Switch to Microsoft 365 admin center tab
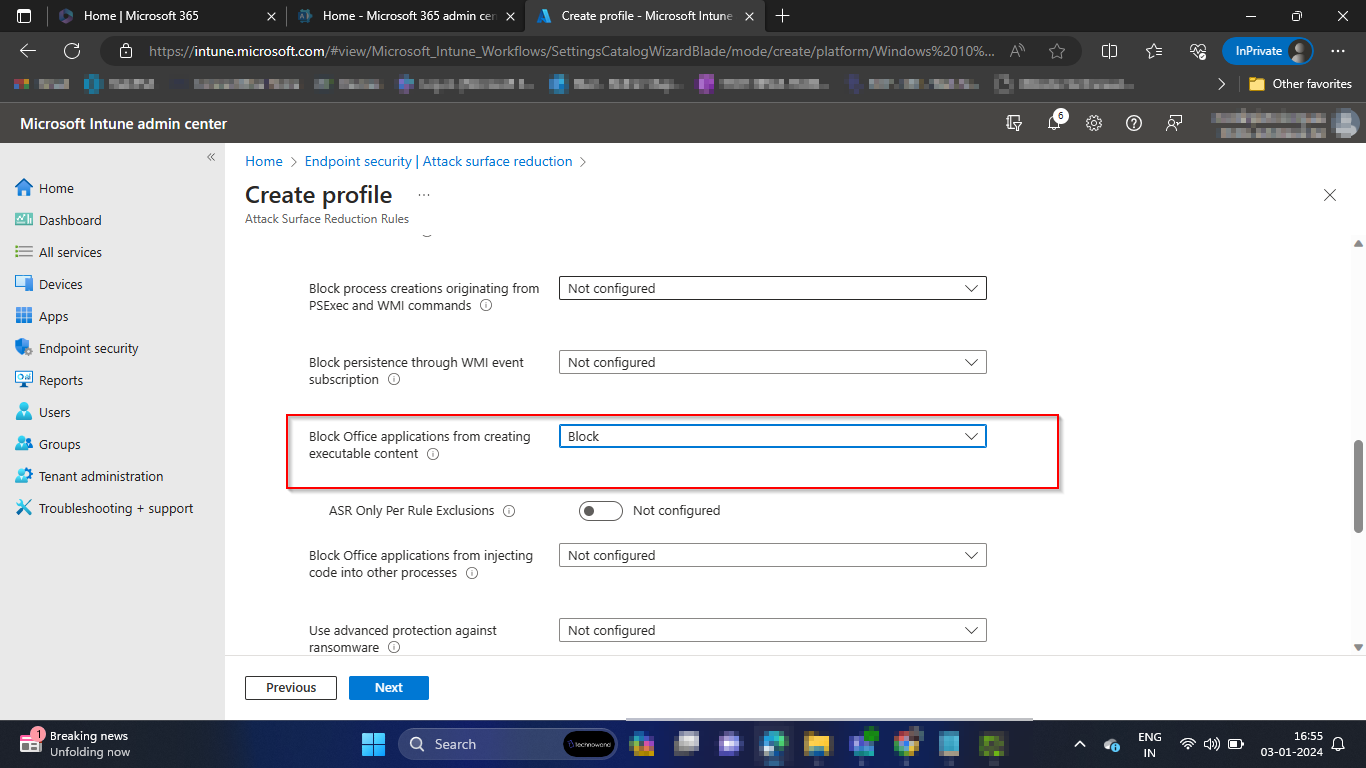1366x768 pixels. click(x=407, y=16)
